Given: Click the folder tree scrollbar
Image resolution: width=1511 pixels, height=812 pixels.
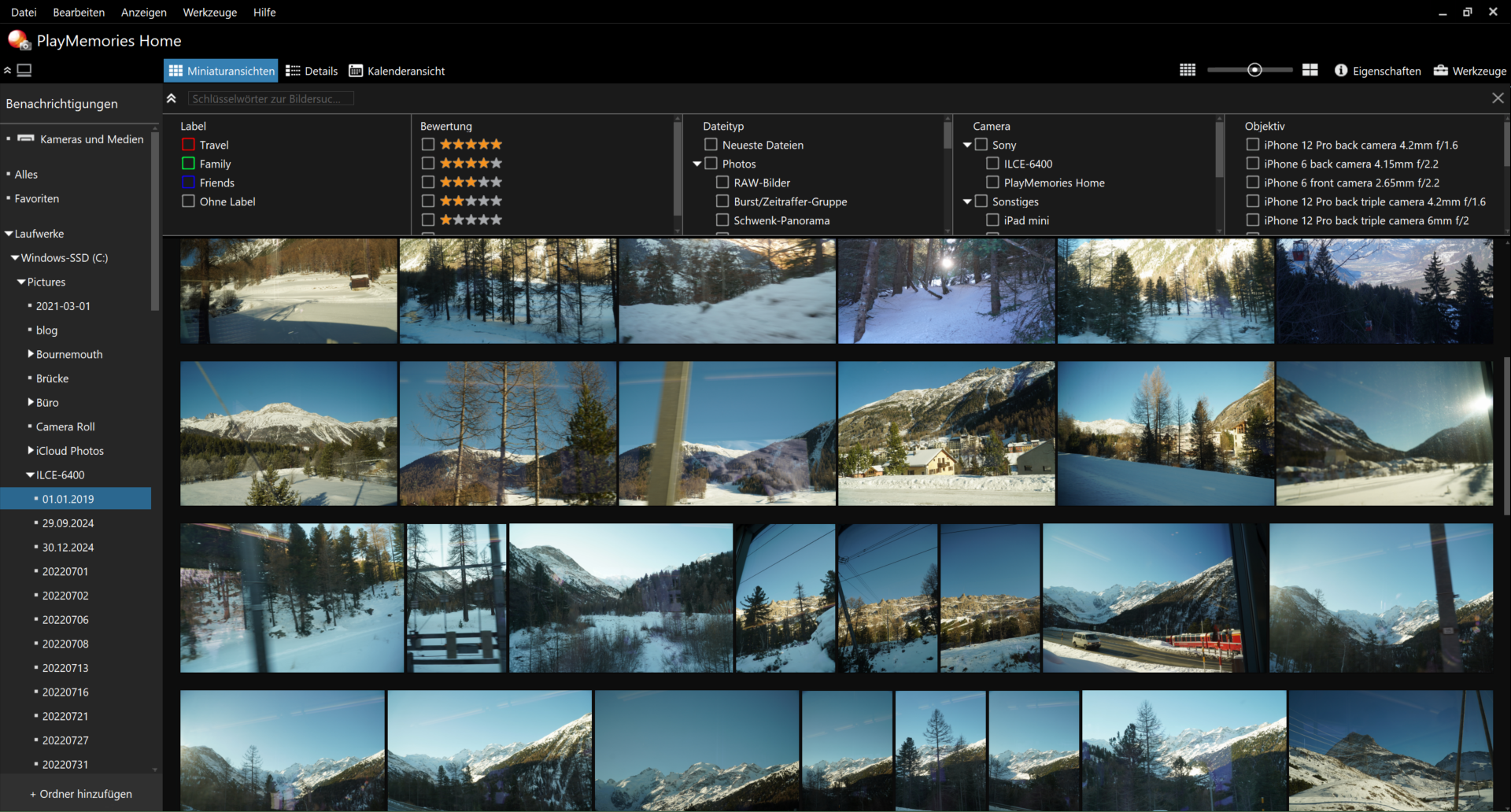Looking at the screenshot, I should tap(155, 220).
